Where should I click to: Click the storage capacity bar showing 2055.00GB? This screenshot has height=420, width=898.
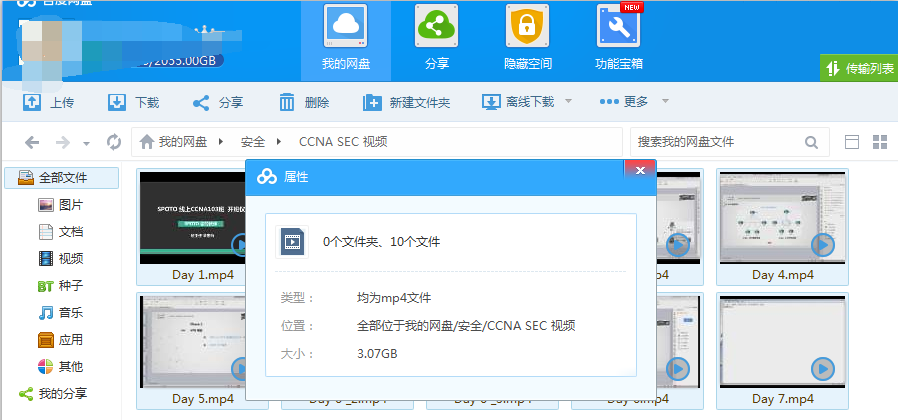pyautogui.click(x=178, y=60)
